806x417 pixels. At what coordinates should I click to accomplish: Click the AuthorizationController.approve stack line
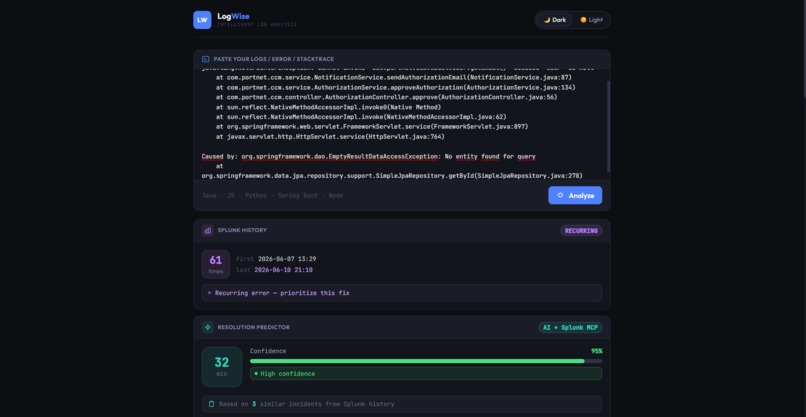(387, 97)
